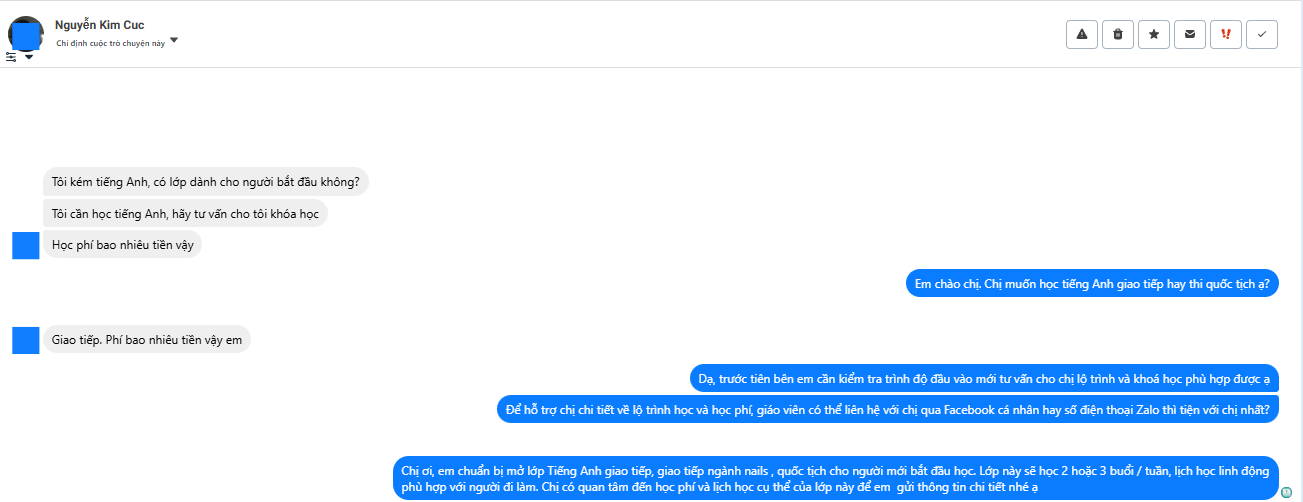The width and height of the screenshot is (1303, 502).
Task: Click the profile avatar in the header
Action: 25,33
